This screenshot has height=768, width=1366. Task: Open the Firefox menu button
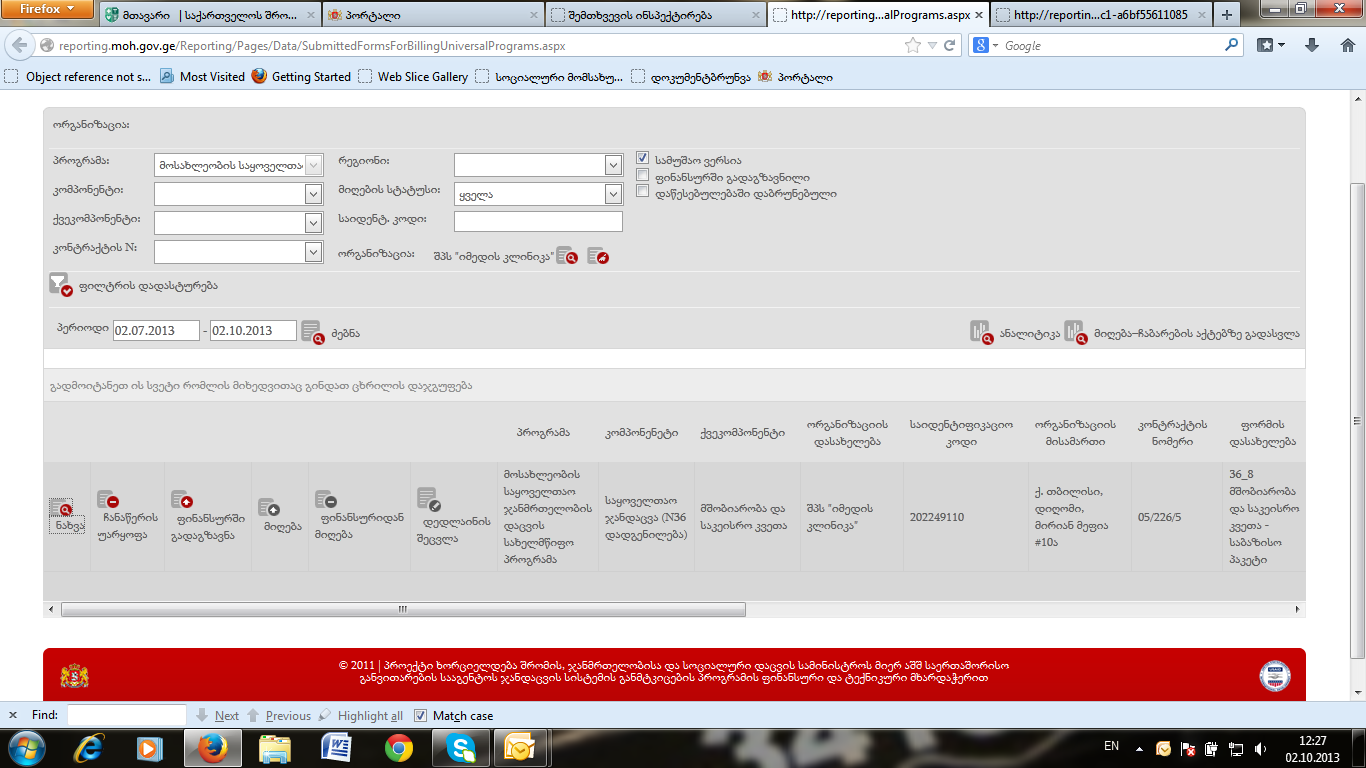coord(47,10)
